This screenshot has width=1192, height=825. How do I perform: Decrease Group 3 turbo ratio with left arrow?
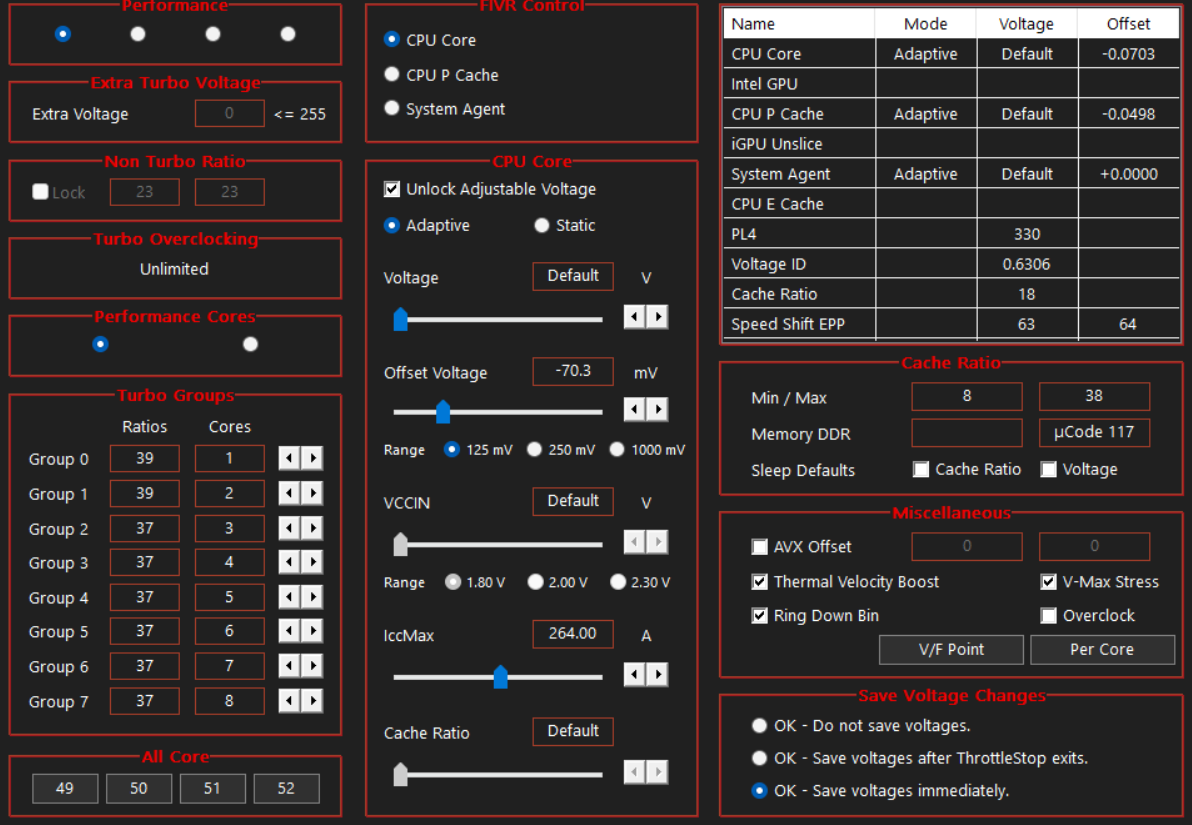[289, 563]
